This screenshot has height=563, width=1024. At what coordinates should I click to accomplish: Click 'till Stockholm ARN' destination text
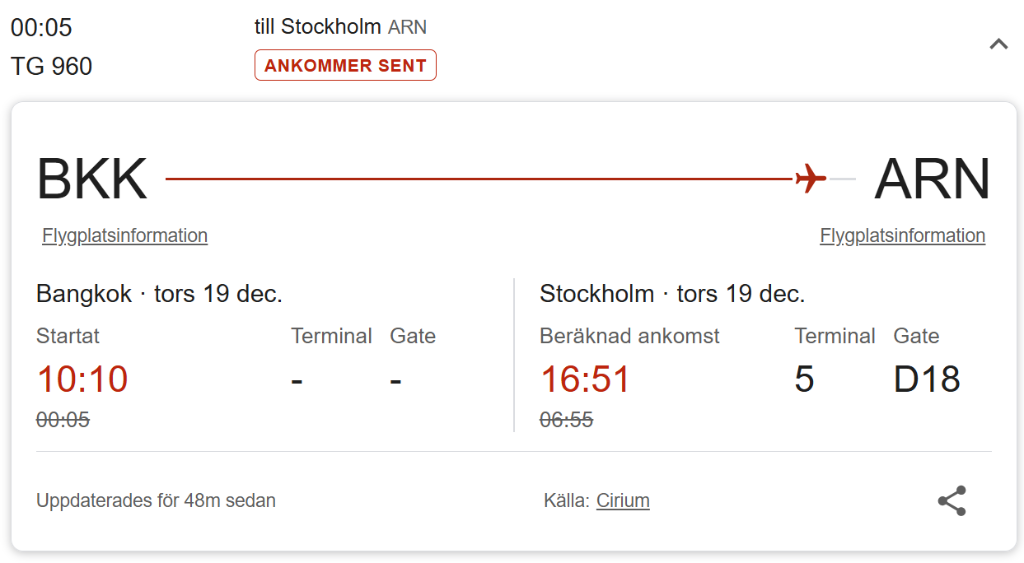tap(340, 27)
